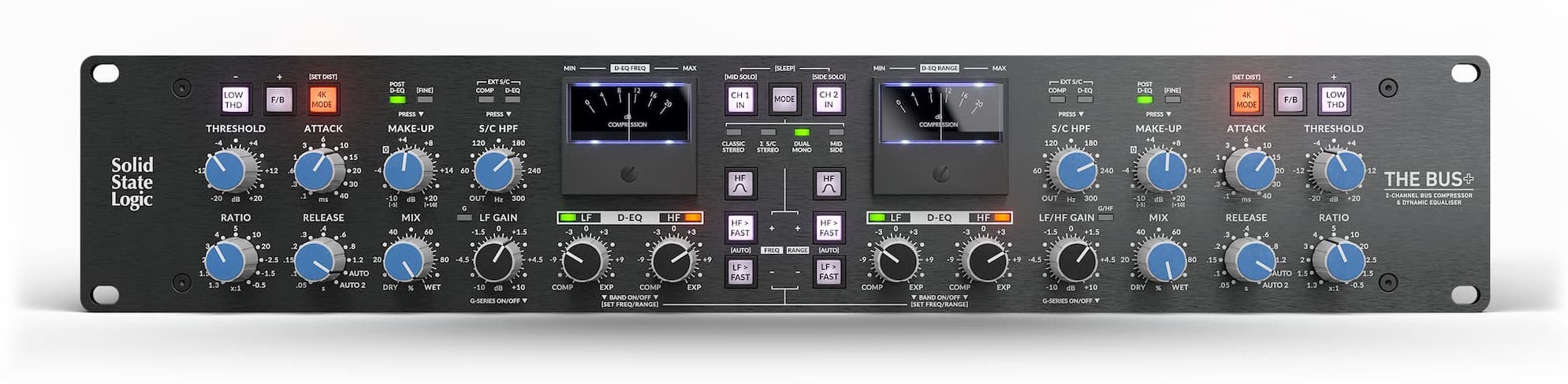
Task: Click channel 2 D-EQ LF knob
Action: (896, 261)
